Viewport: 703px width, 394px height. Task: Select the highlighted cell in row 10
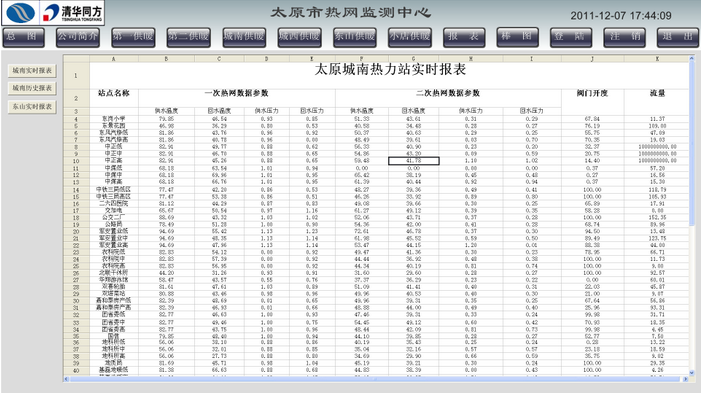coord(413,160)
